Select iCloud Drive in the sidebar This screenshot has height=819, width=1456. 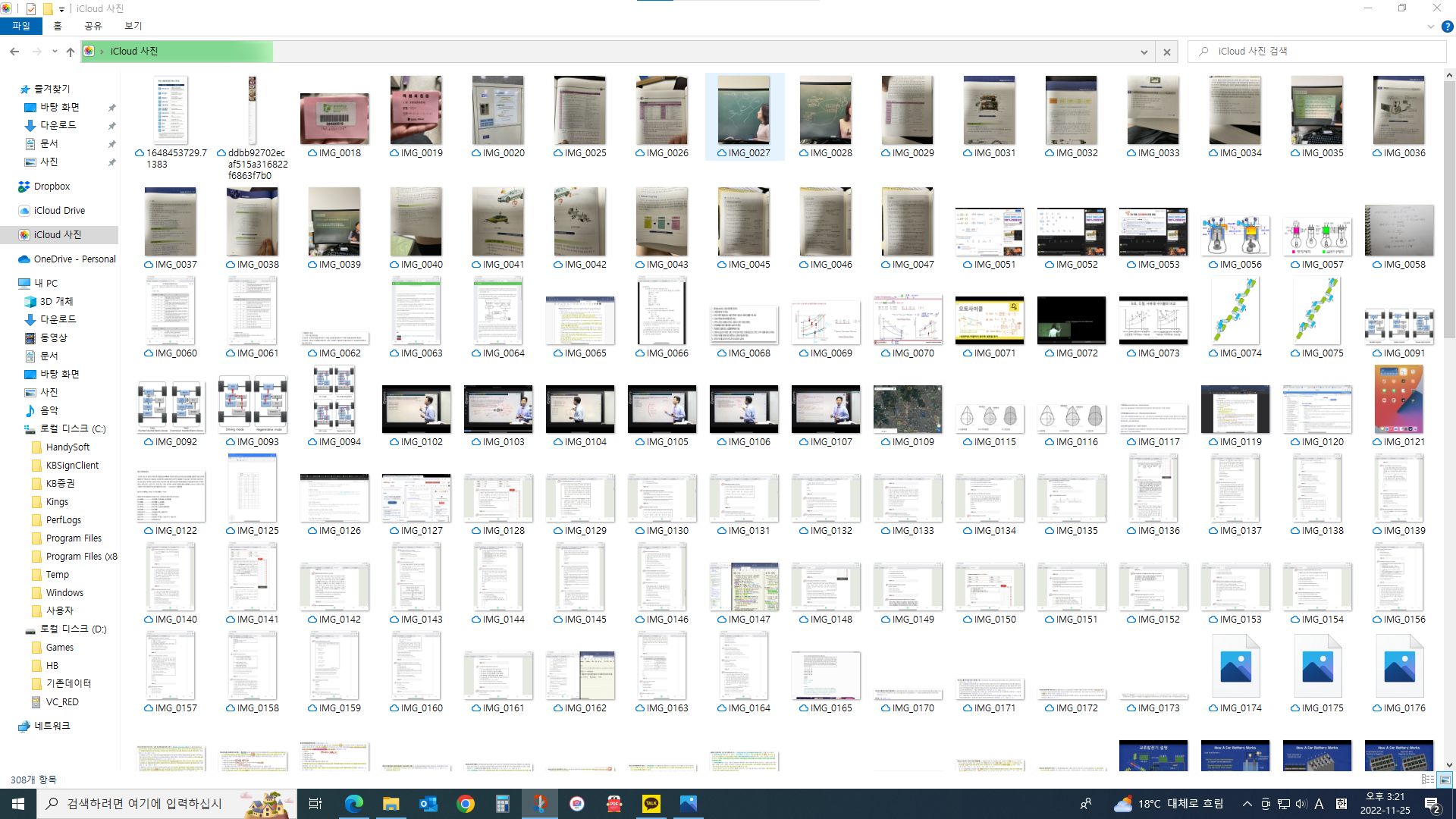(59, 210)
